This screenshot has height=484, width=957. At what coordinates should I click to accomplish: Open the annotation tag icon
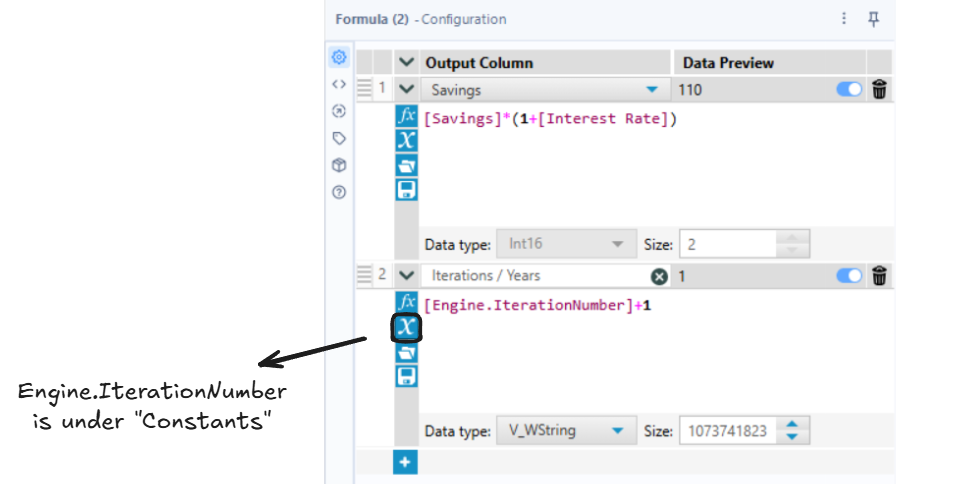[339, 139]
